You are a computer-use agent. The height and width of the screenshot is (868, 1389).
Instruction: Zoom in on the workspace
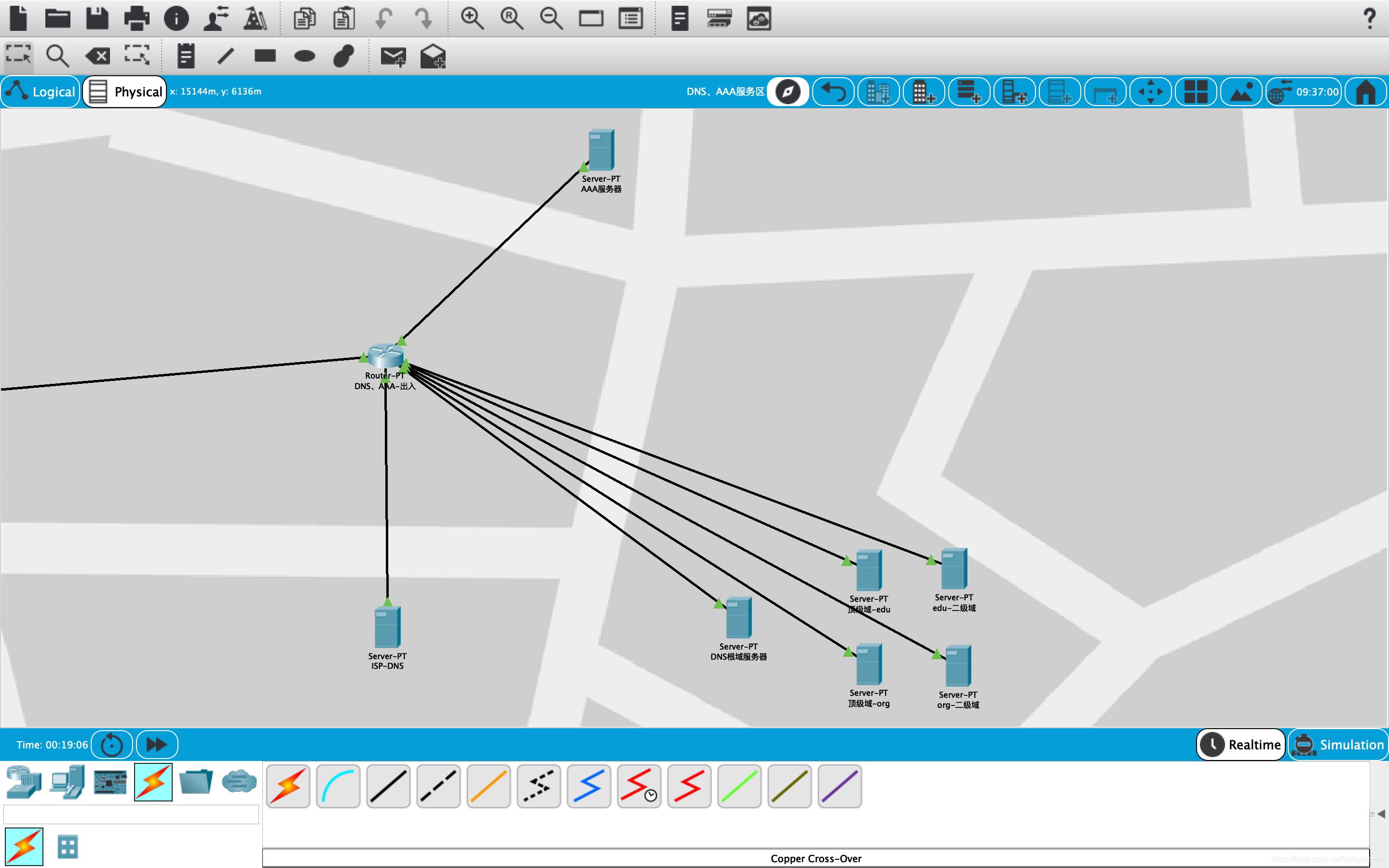(472, 18)
